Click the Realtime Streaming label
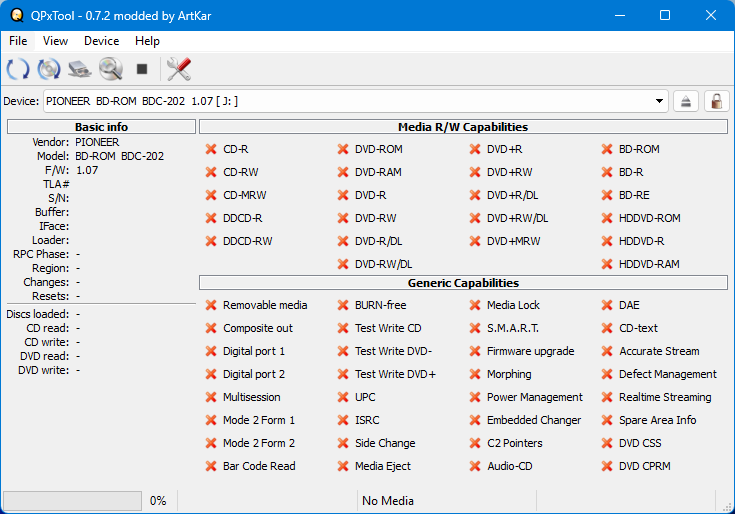735x514 pixels. pos(665,397)
